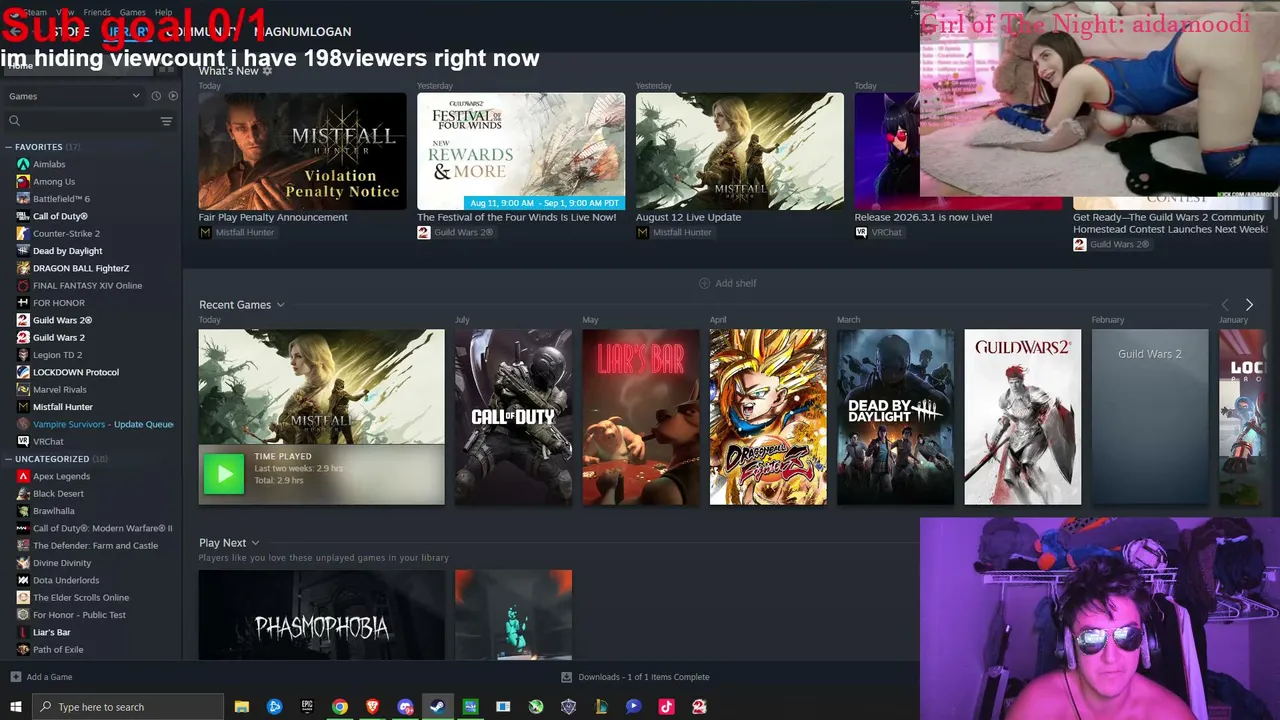Open the Games menu

coord(133,12)
